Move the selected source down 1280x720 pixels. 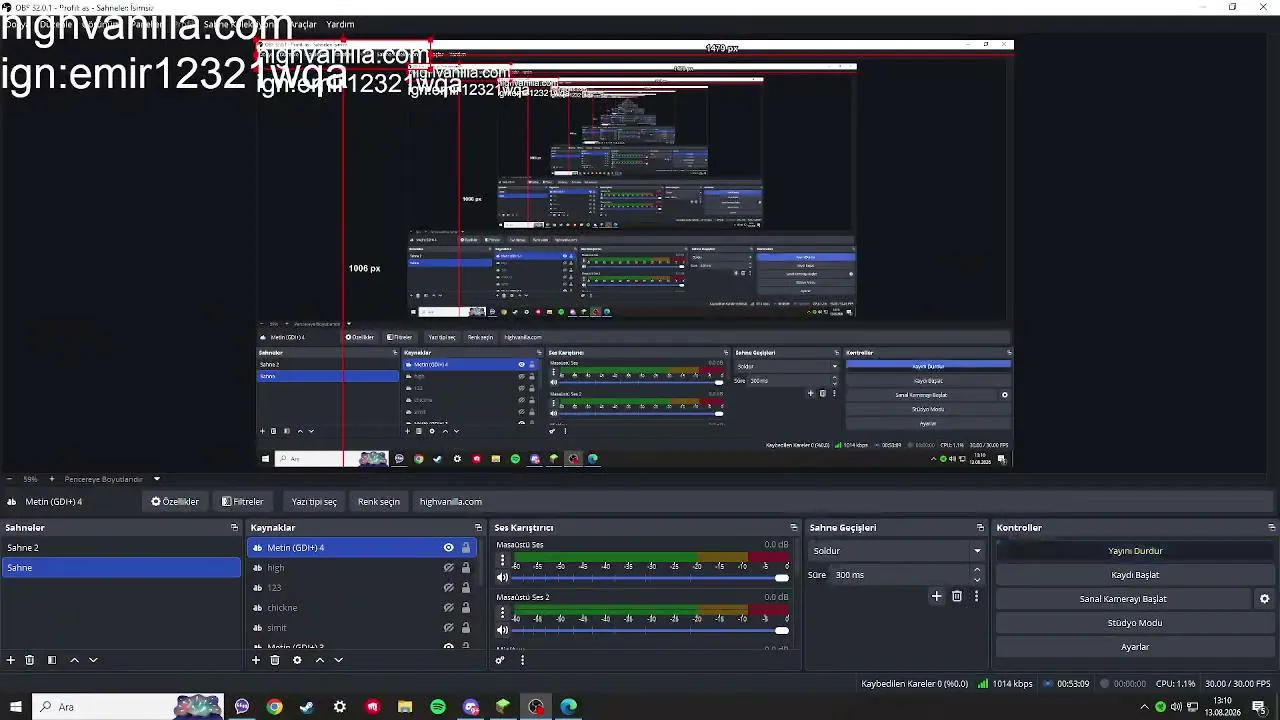338,660
